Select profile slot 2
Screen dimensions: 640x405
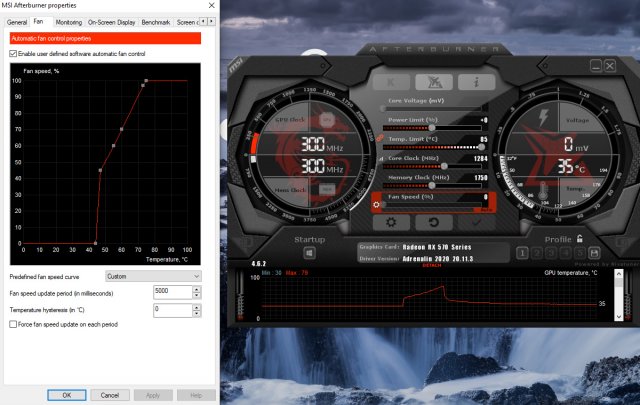click(x=537, y=253)
